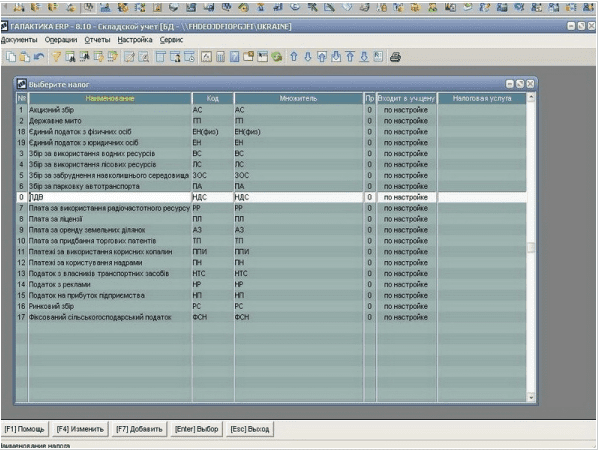
Task: Click the icon at the left of the 'Выберите налог' title
Action: click(22, 84)
